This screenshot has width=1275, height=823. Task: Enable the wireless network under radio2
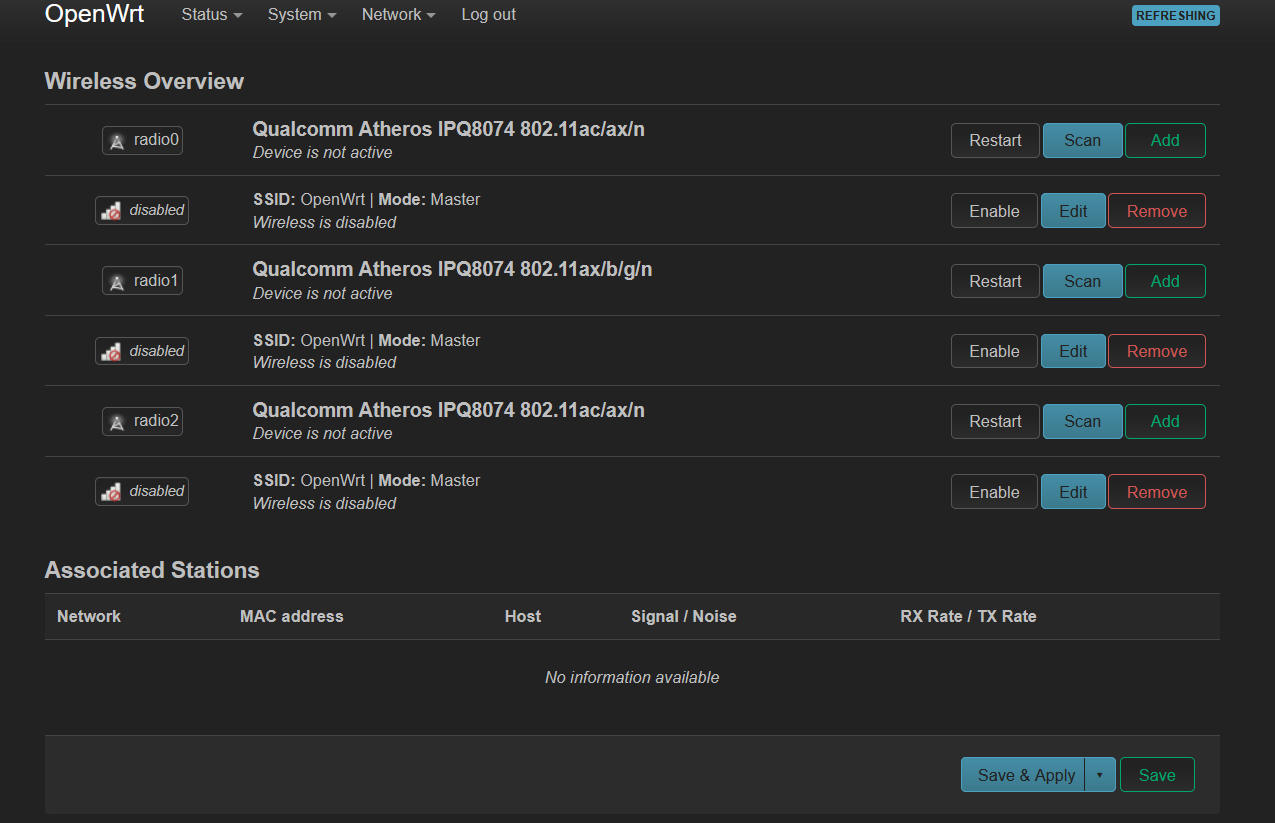[994, 492]
